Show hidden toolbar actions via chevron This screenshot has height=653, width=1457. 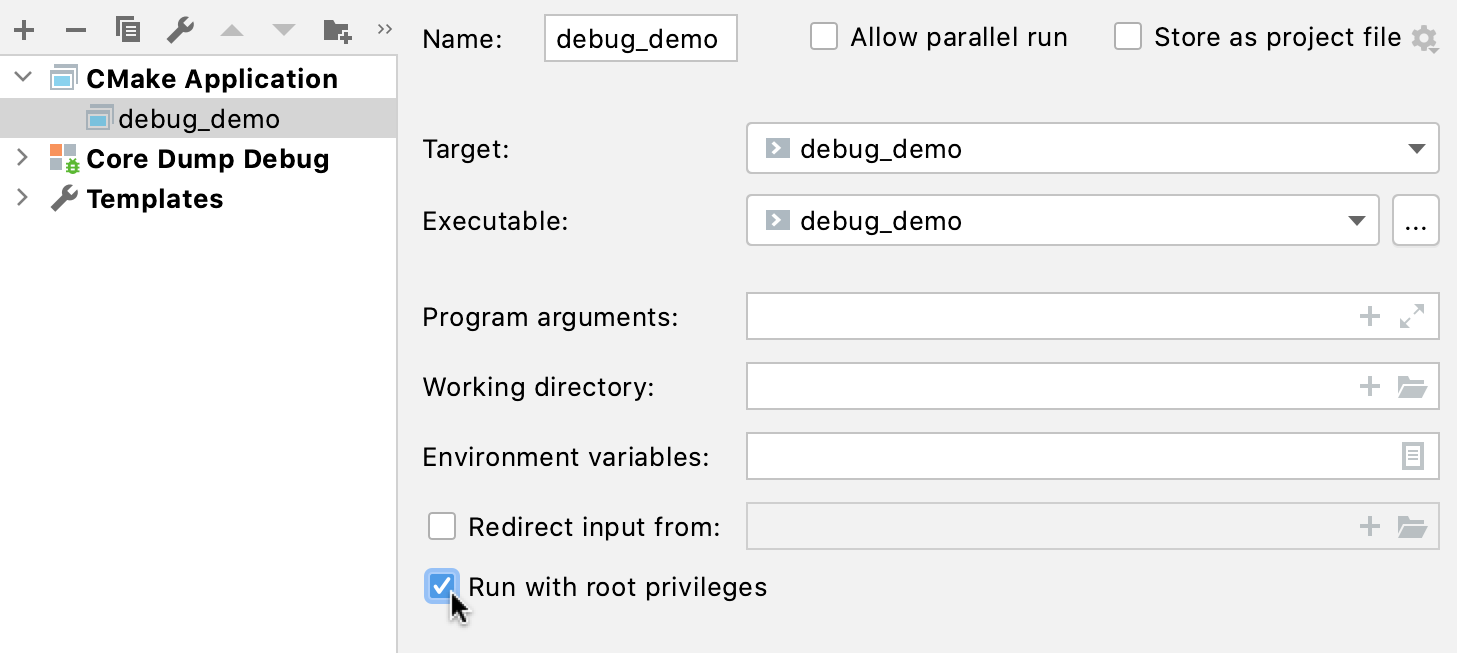385,29
